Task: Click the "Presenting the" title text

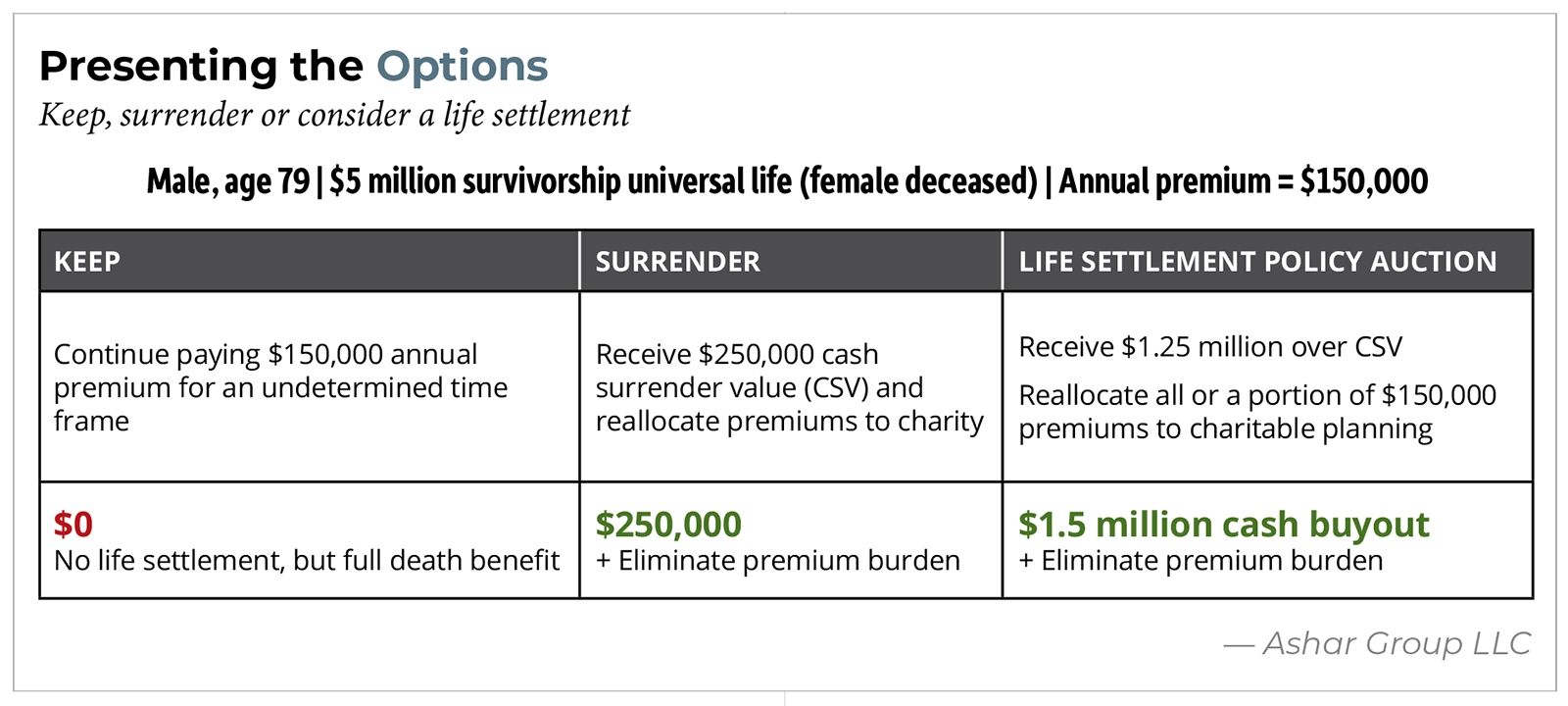Action: (x=201, y=67)
